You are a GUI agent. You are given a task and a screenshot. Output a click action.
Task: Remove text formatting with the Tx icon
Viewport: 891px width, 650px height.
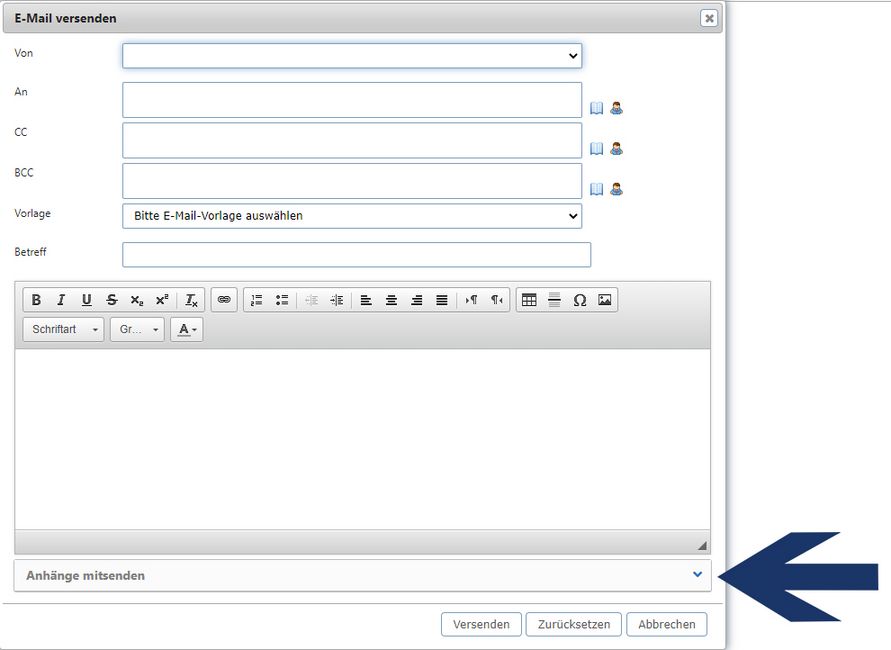(x=191, y=300)
